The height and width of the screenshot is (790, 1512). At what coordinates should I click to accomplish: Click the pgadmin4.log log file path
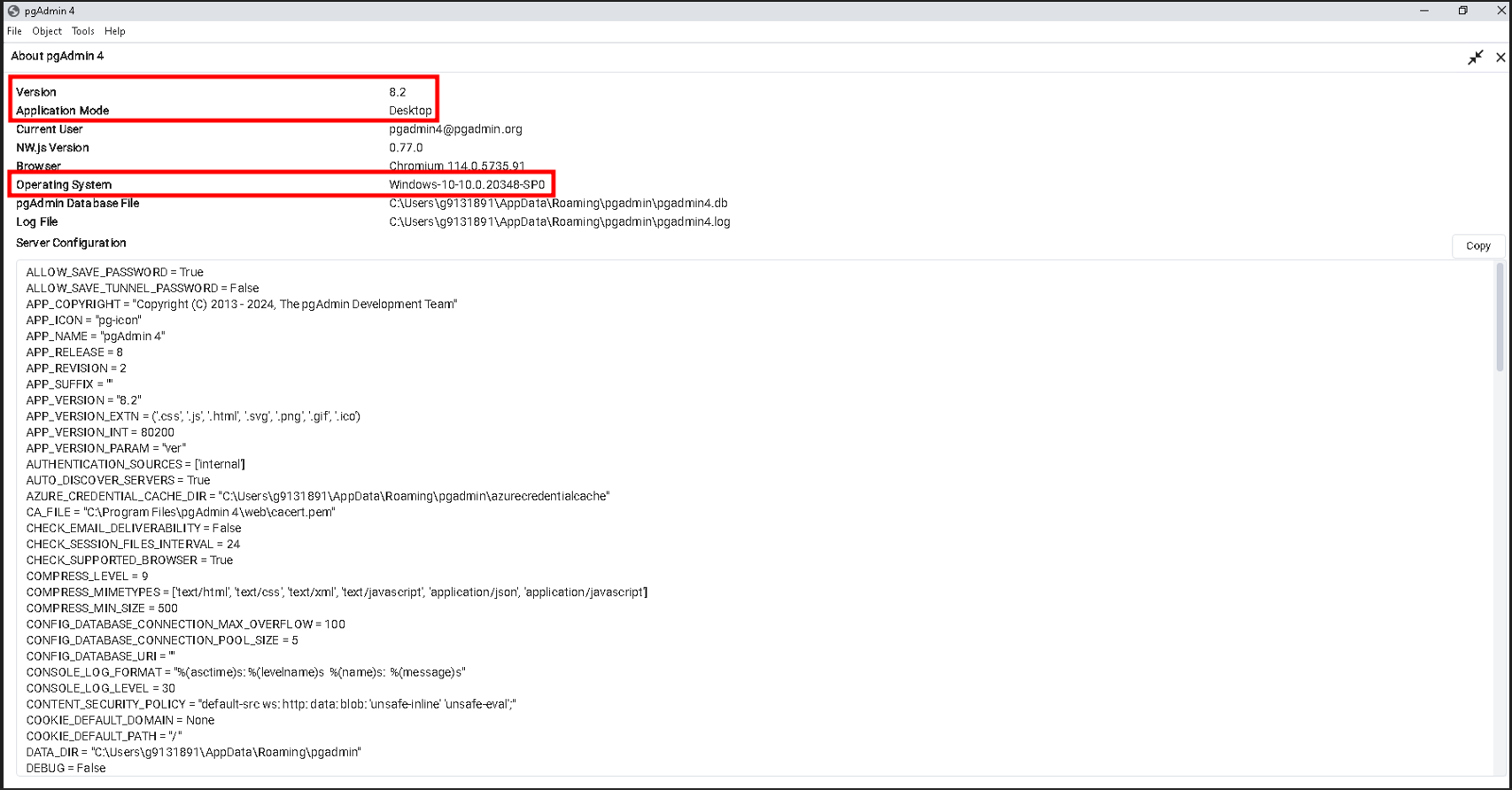click(559, 222)
